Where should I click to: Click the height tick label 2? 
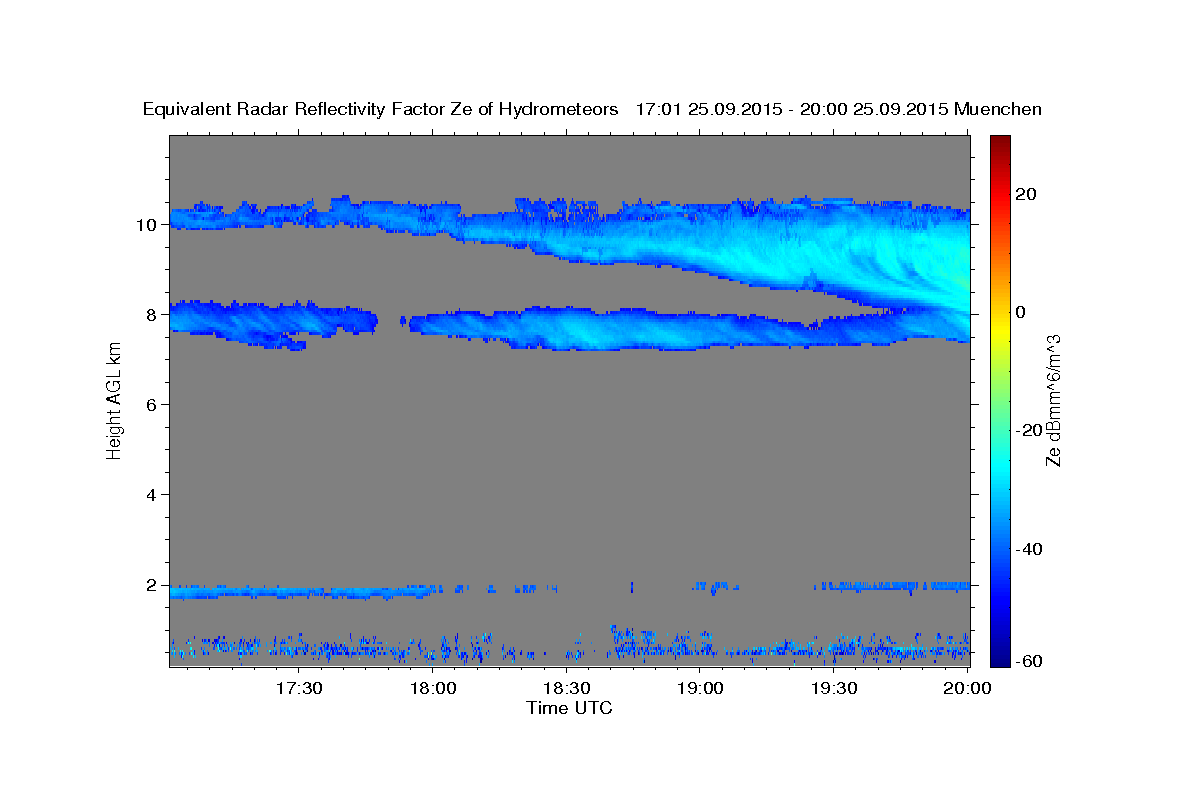coord(150,585)
